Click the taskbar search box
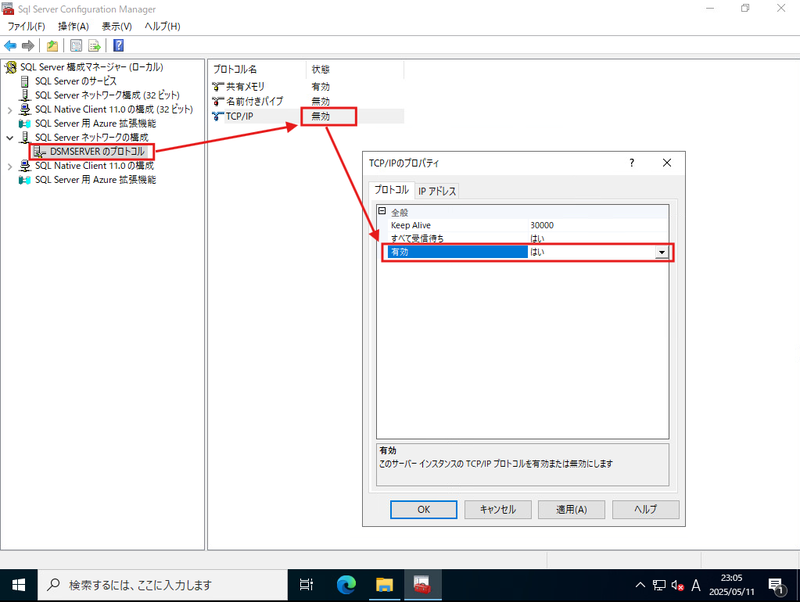 [162, 585]
